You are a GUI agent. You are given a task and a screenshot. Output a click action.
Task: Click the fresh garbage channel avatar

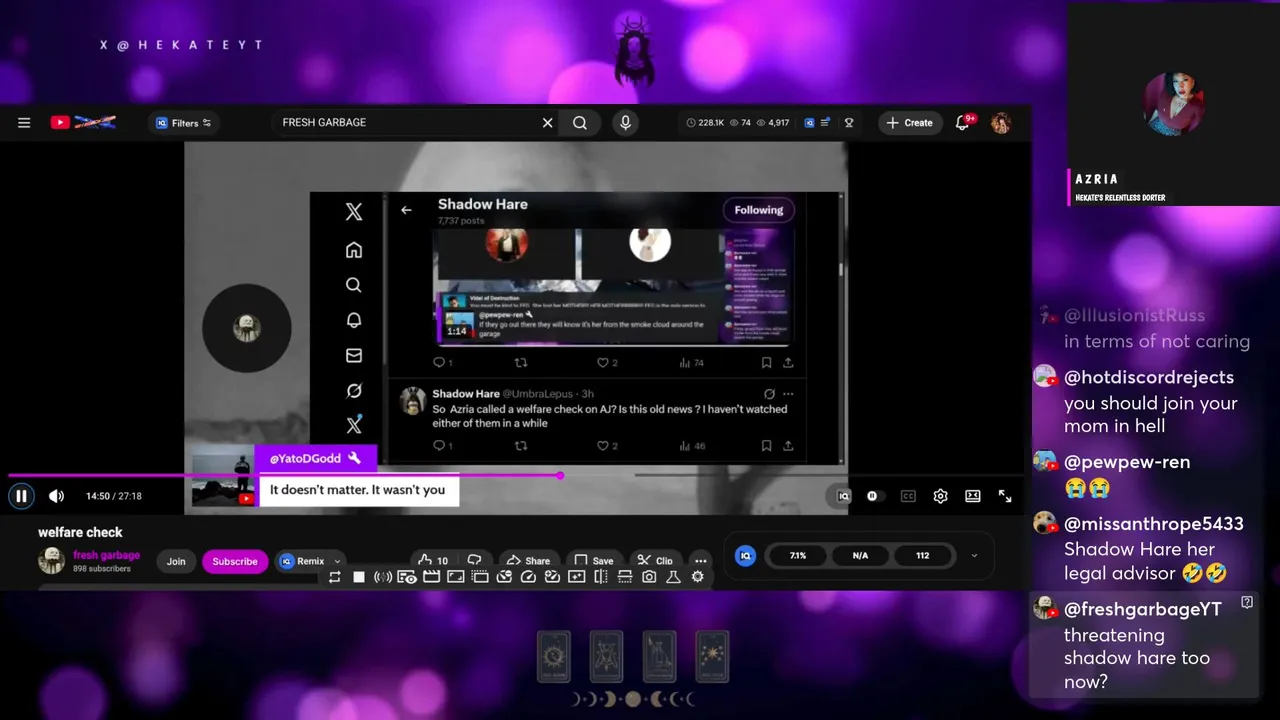tap(51, 561)
